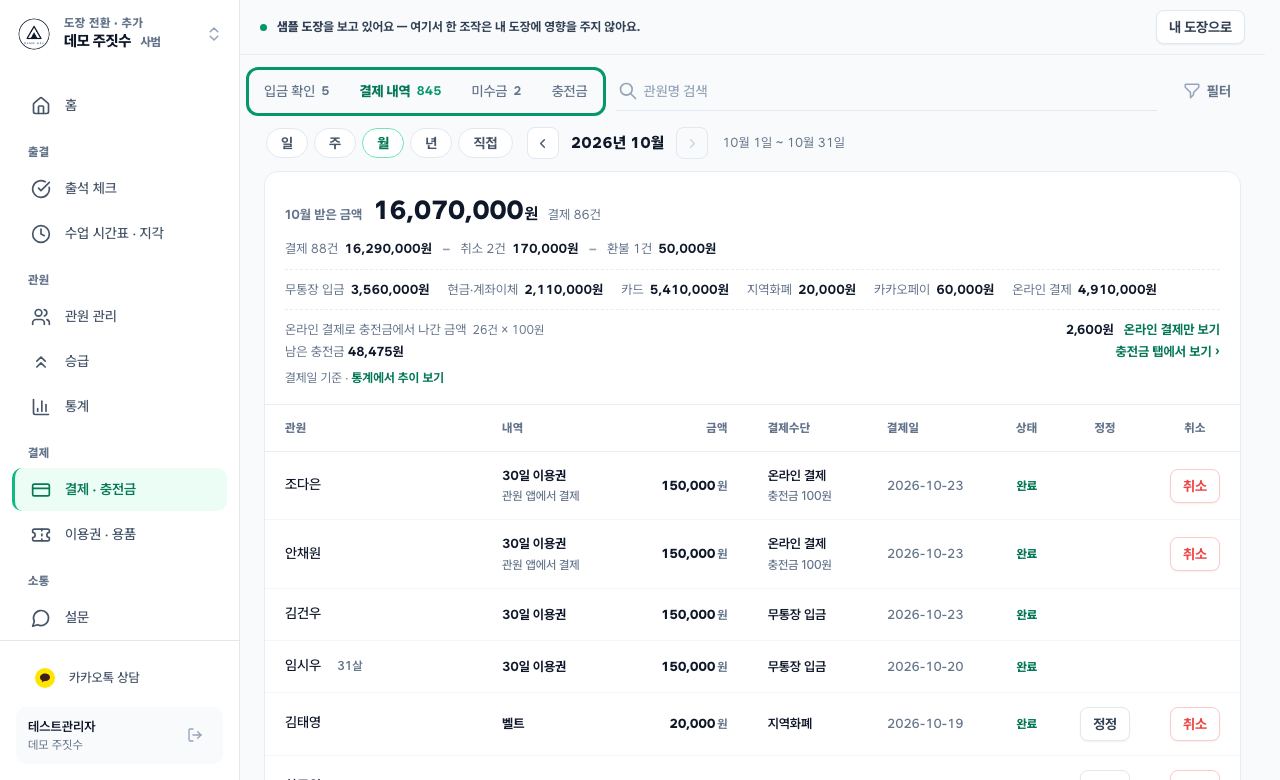Viewport: 1280px width, 780px height.
Task: Open 통계 in sidebar
Action: (120, 406)
